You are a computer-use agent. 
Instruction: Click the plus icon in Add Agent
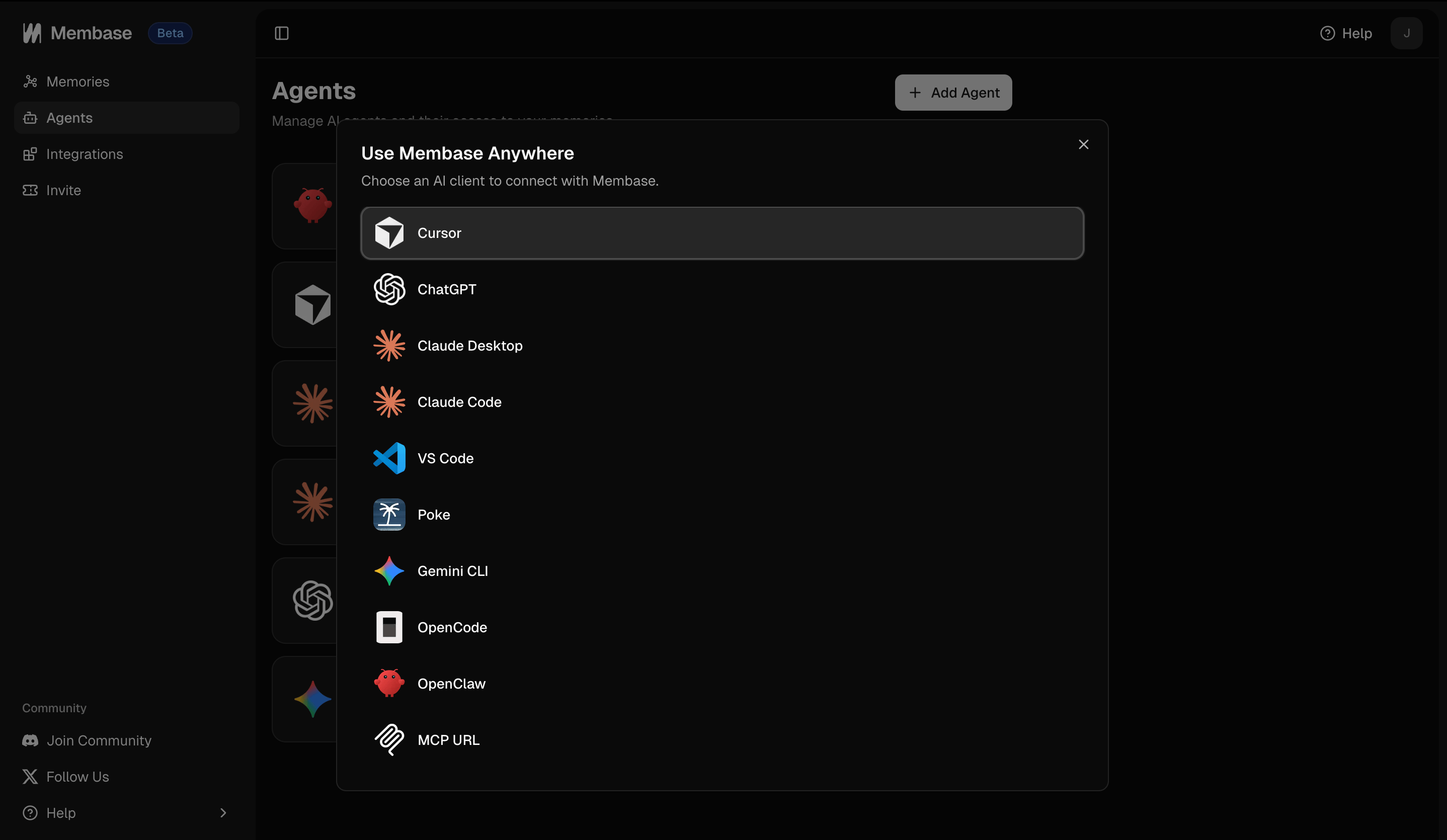point(915,93)
